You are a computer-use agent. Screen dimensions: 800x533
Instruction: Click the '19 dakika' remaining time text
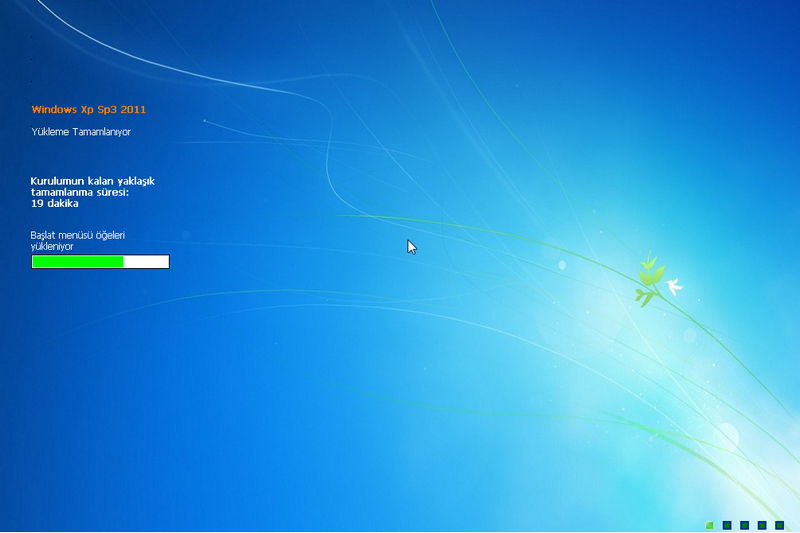55,203
